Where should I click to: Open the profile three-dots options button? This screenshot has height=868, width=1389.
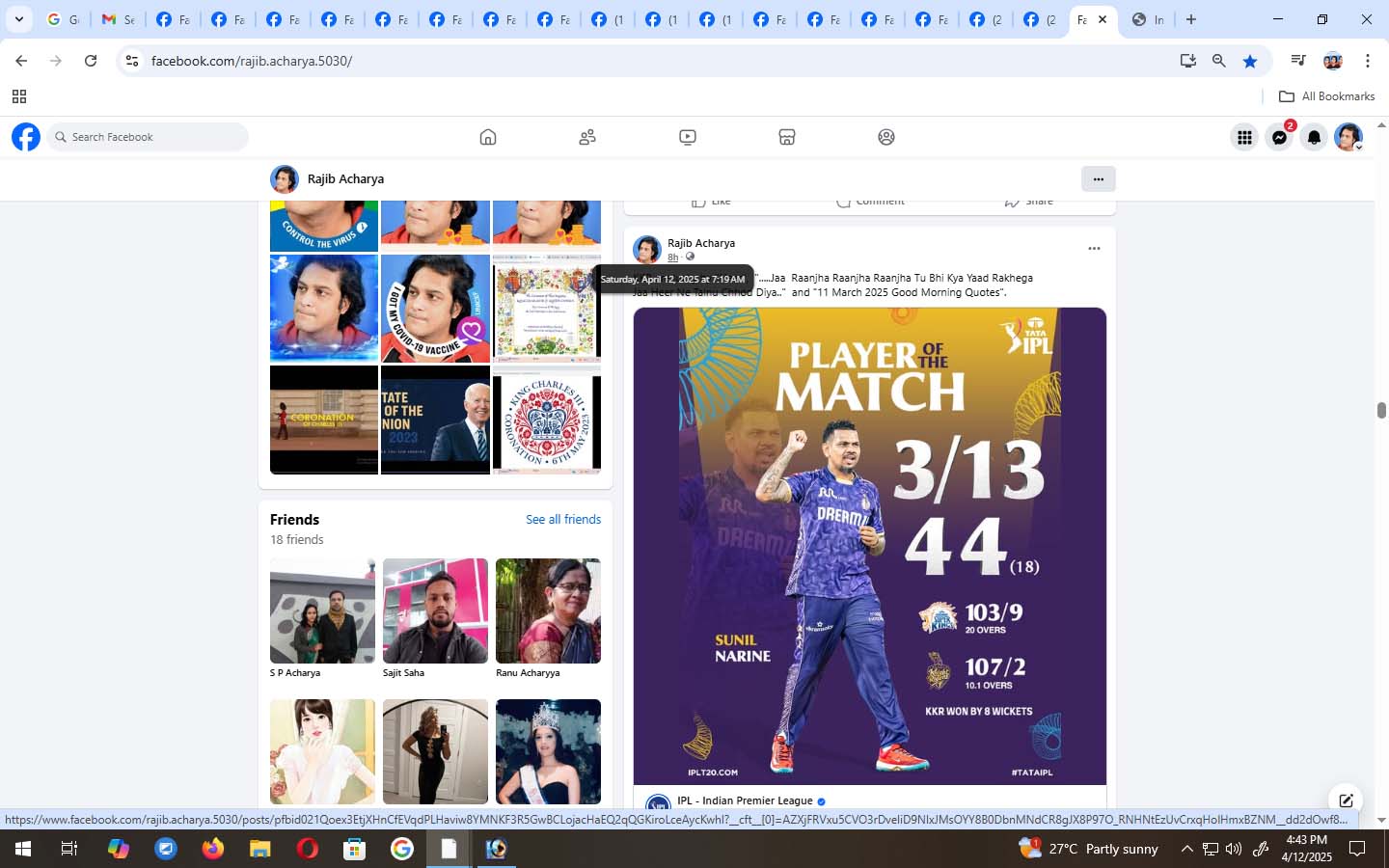tap(1098, 178)
